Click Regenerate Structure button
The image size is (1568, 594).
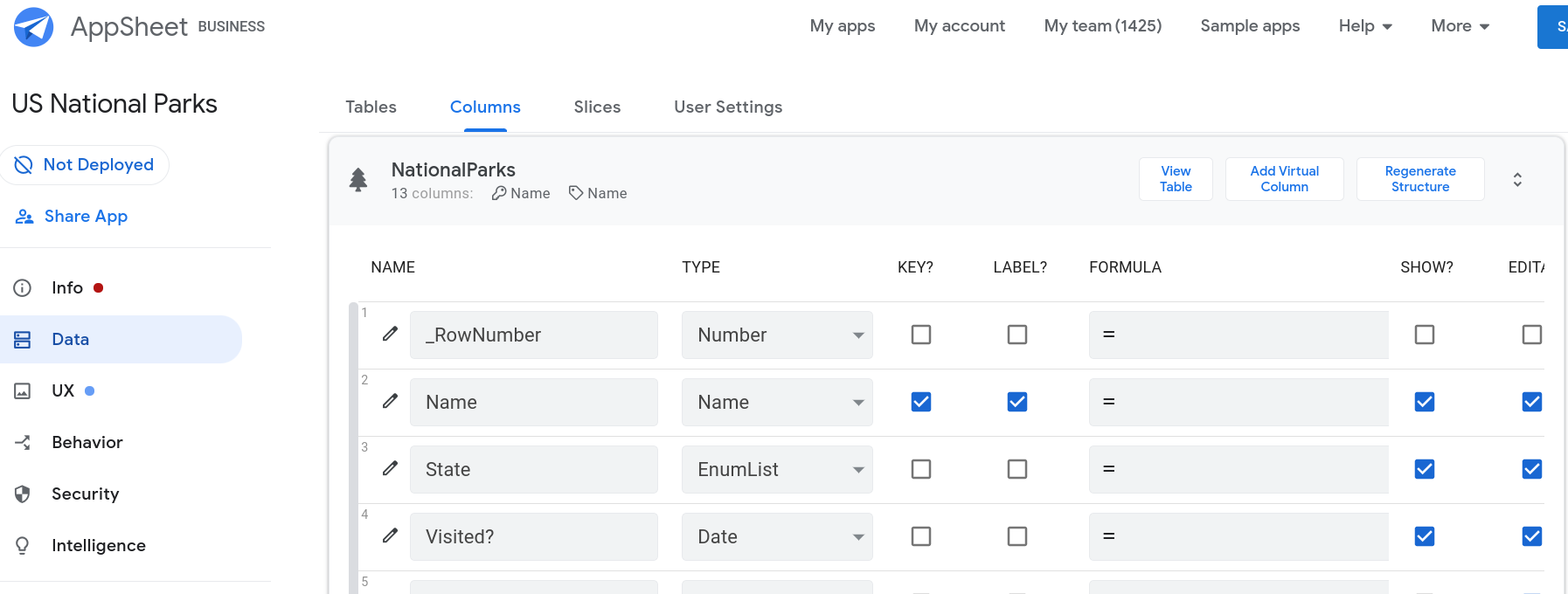[x=1420, y=179]
